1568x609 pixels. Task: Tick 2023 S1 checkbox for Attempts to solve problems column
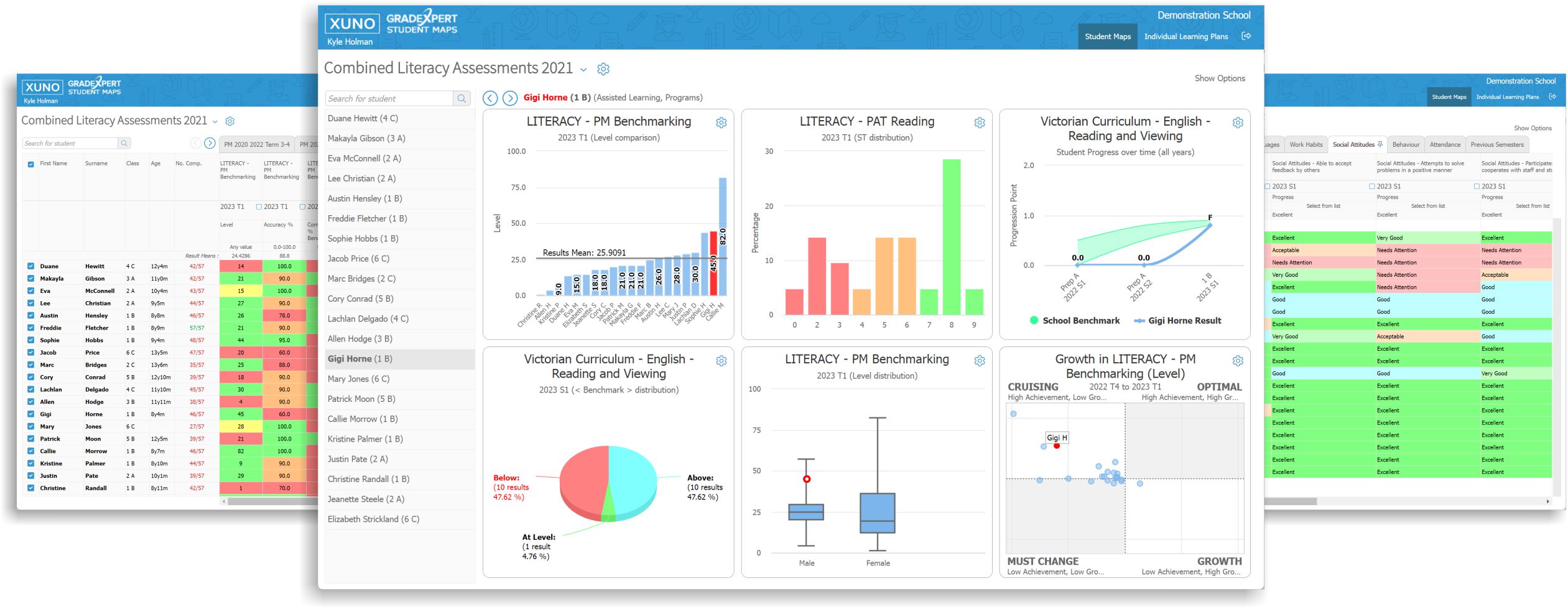click(x=1372, y=186)
